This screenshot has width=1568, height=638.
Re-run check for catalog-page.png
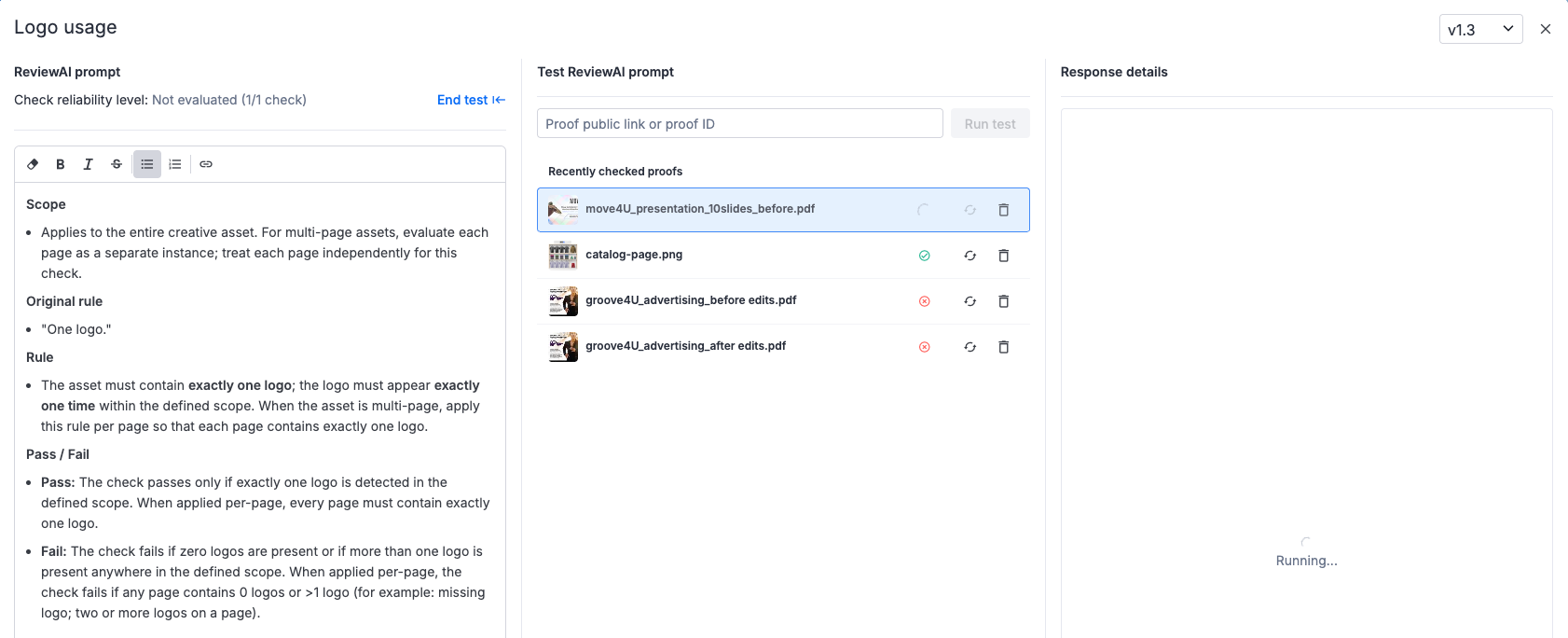970,256
